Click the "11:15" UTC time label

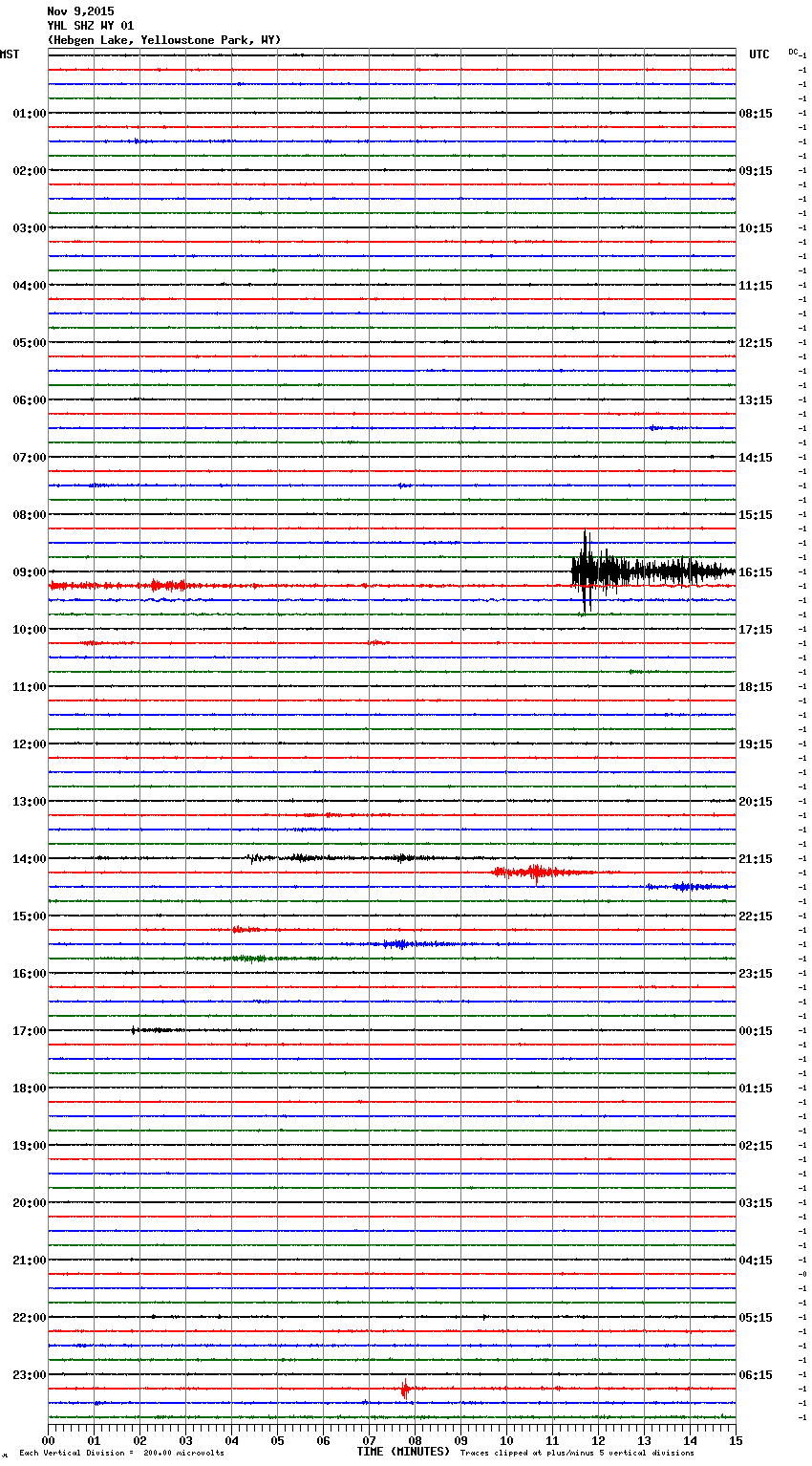[756, 286]
